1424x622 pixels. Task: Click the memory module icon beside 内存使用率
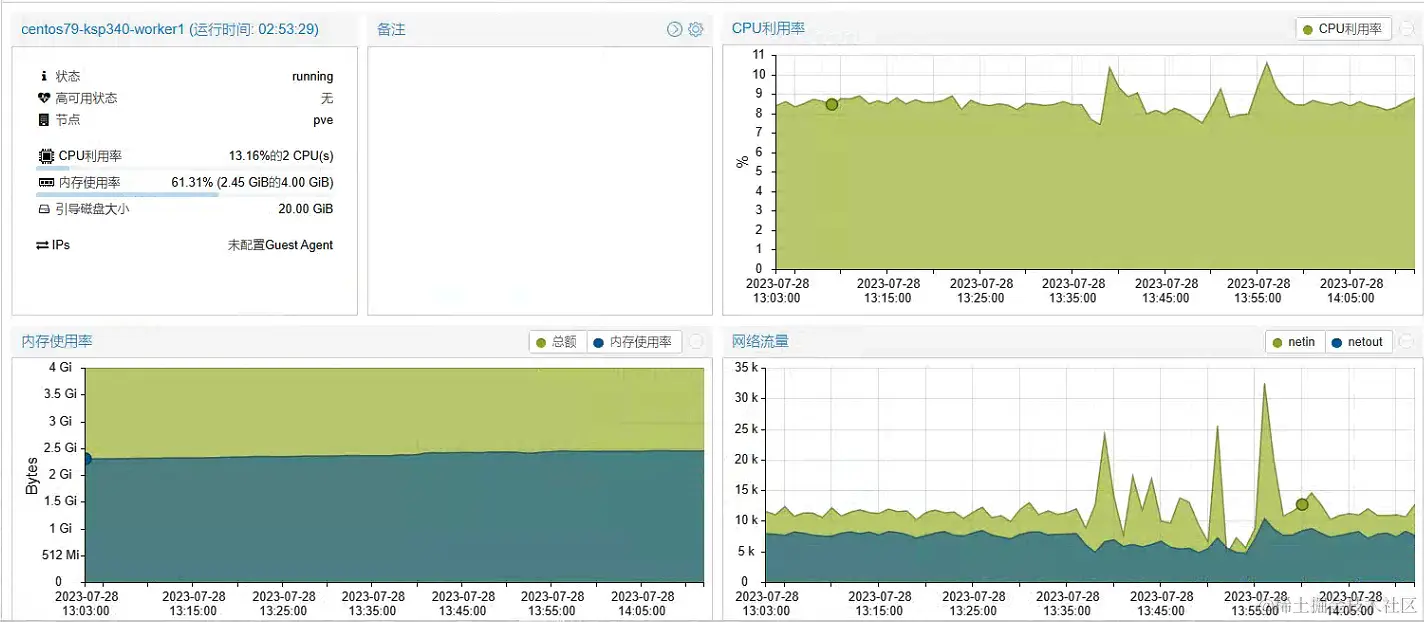[46, 182]
